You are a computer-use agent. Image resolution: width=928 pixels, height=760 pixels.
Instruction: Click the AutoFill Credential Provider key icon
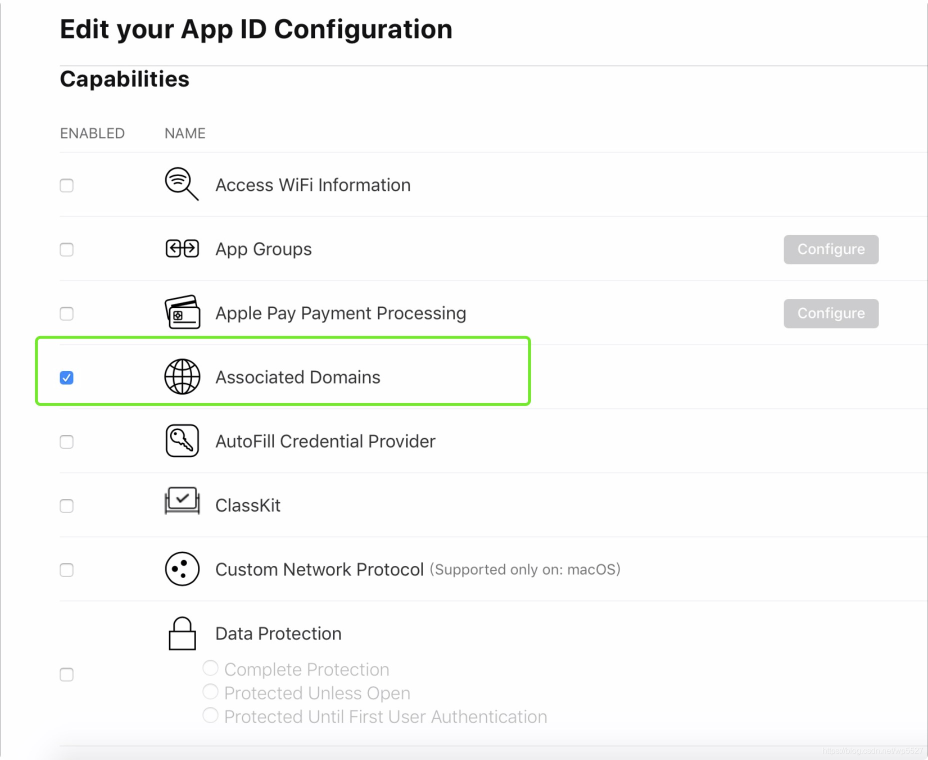[182, 441]
